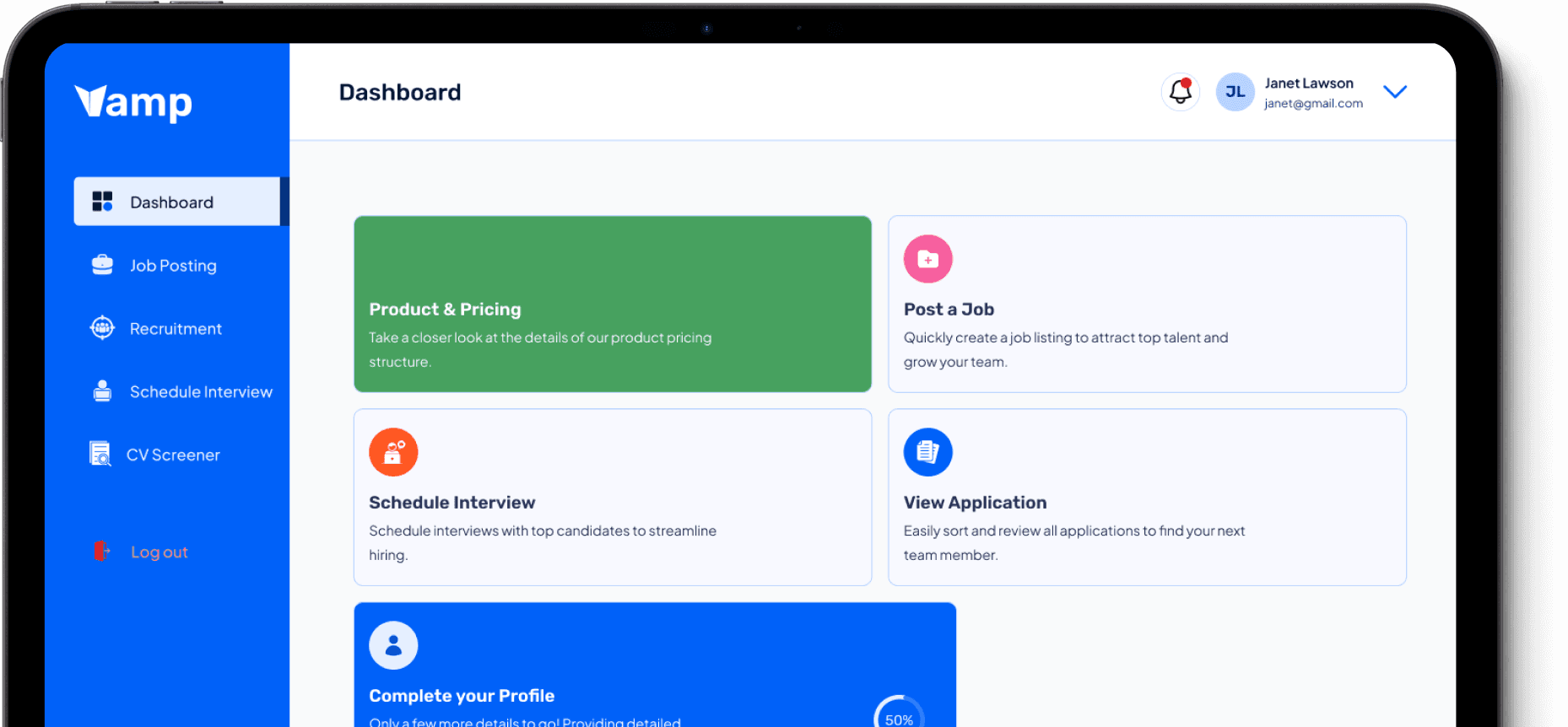
Task: Open the green Product & Pricing card
Action: coord(612,304)
